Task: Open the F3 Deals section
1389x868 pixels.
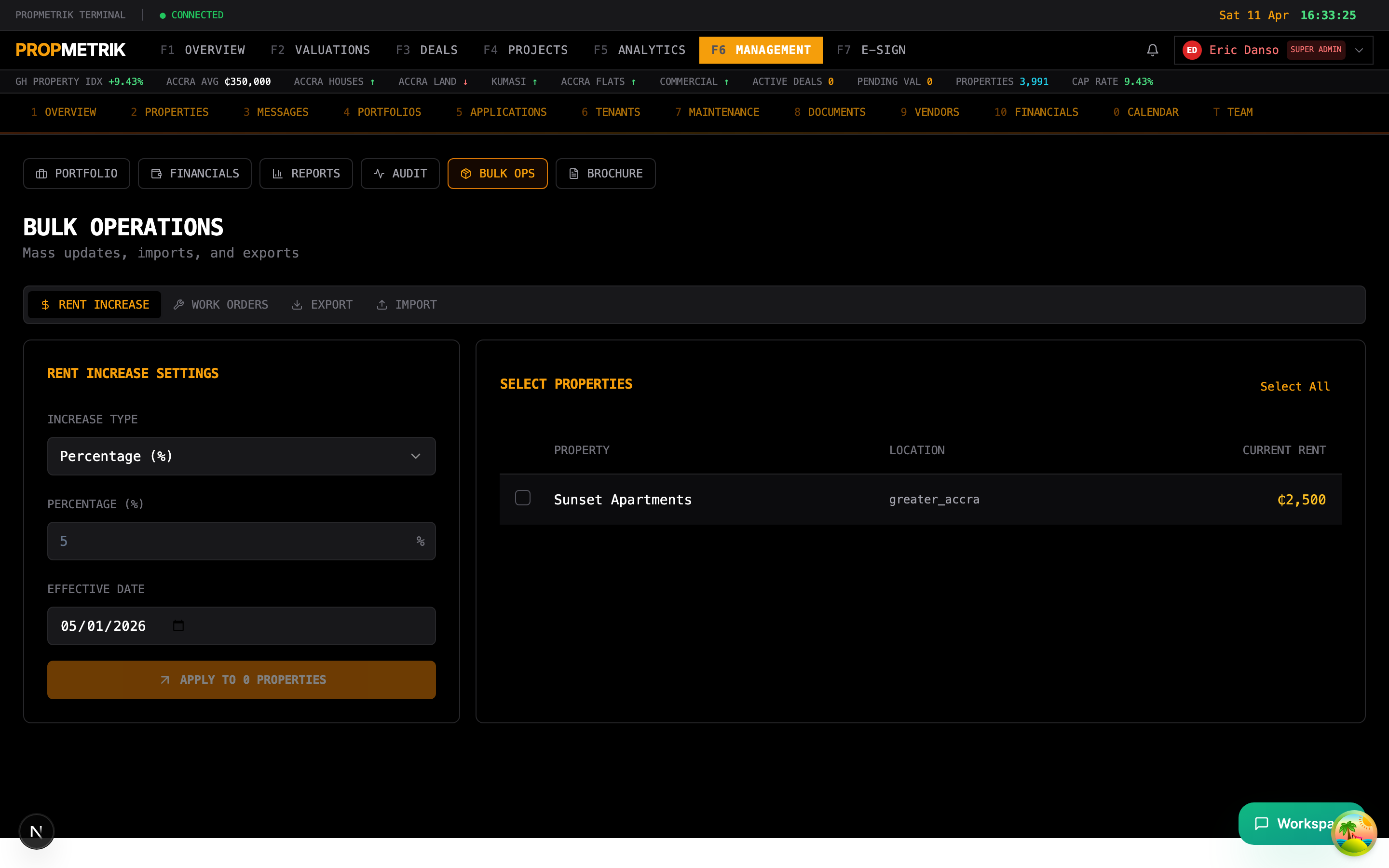Action: point(426,50)
